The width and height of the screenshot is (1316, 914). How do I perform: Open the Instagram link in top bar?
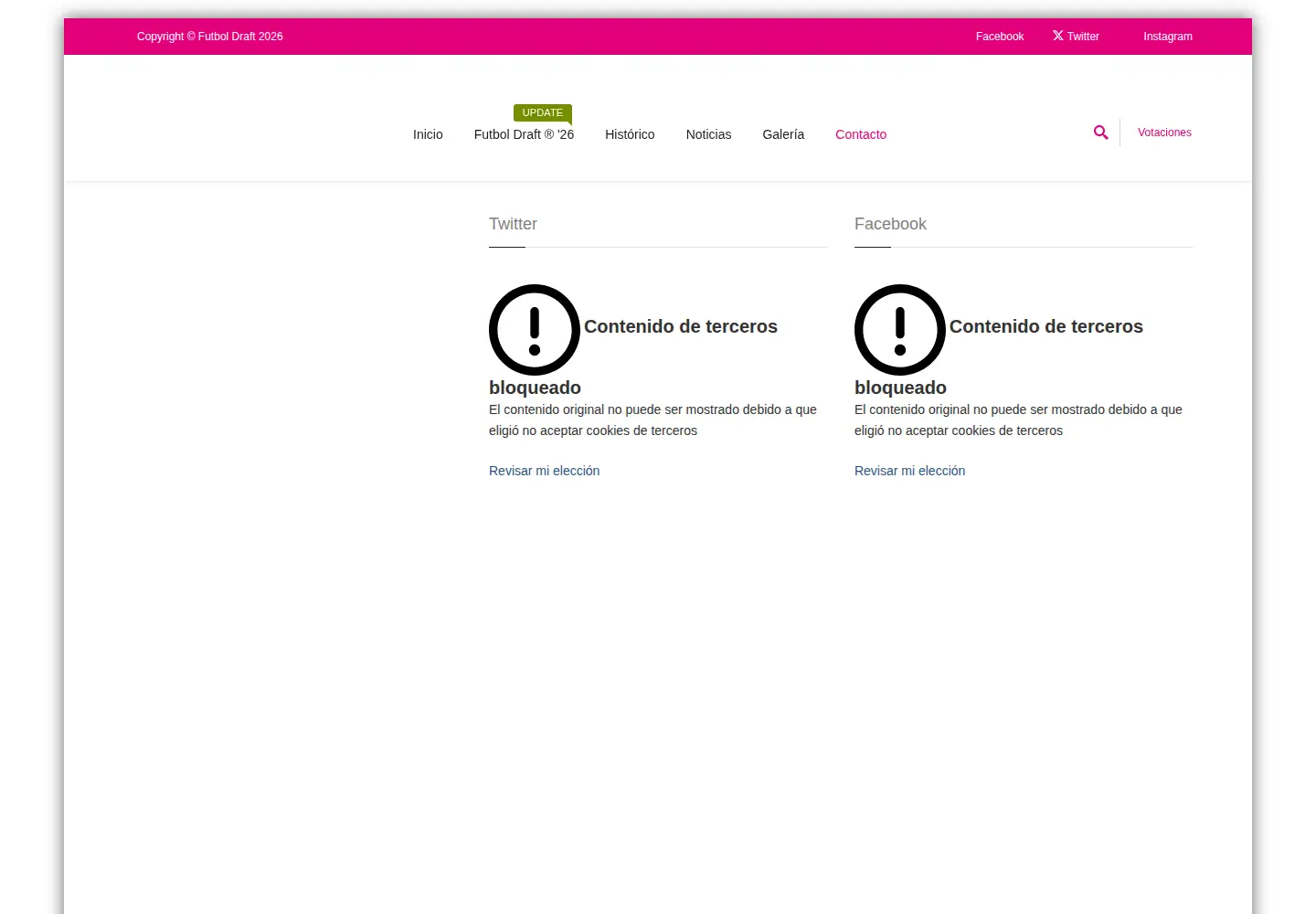(x=1168, y=37)
